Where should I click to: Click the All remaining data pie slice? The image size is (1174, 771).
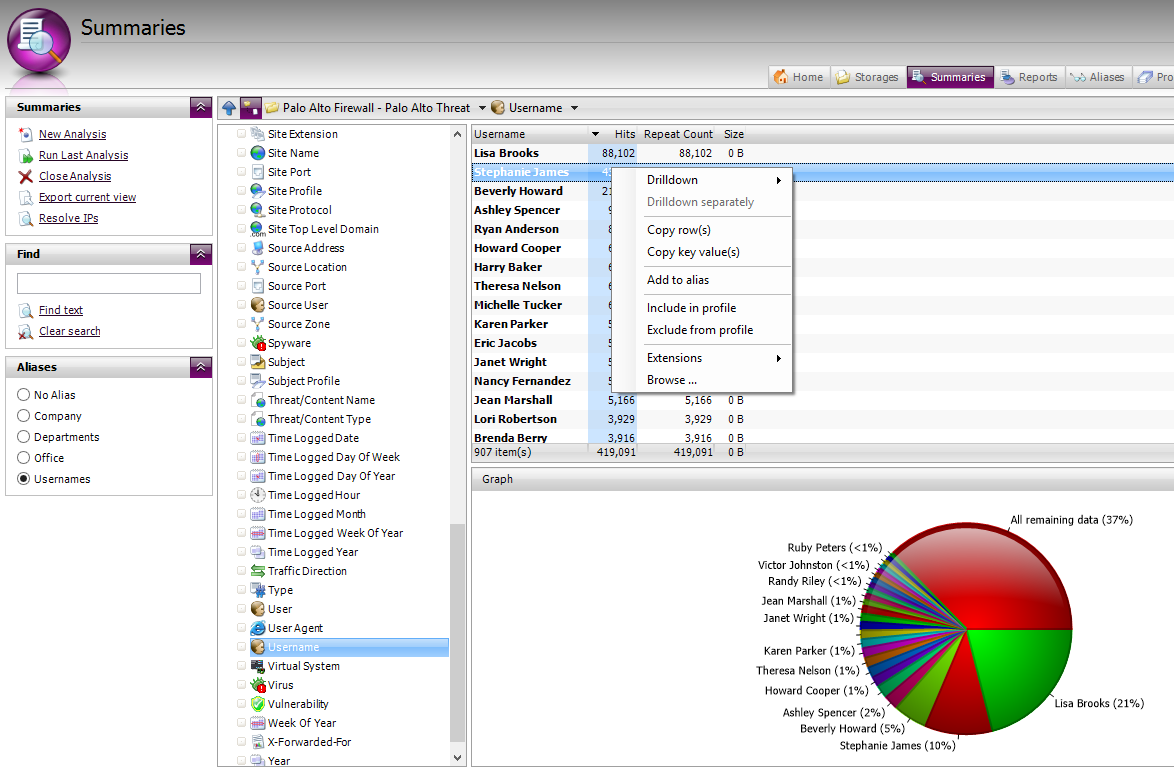click(x=981, y=576)
